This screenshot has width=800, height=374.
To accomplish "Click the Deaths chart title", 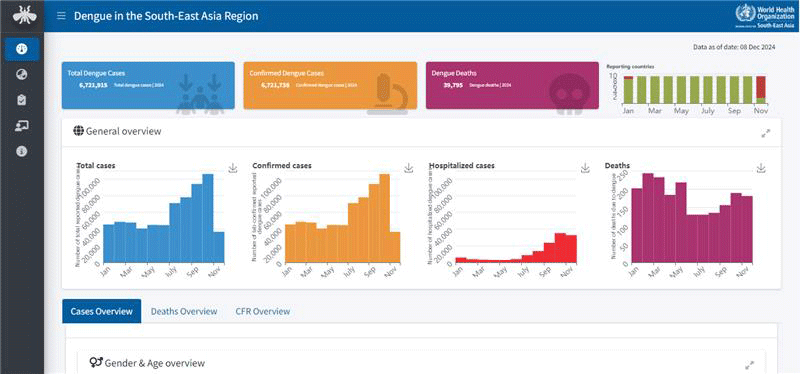I will pos(617,165).
